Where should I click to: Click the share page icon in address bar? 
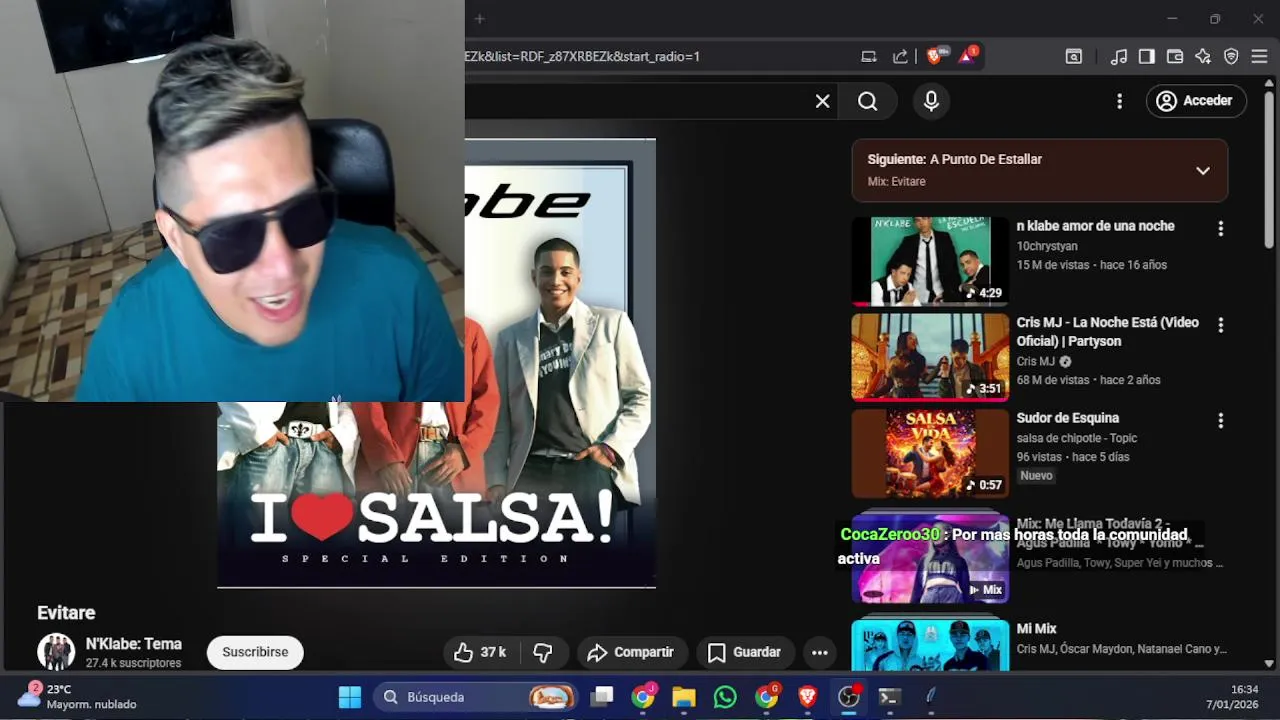point(900,56)
